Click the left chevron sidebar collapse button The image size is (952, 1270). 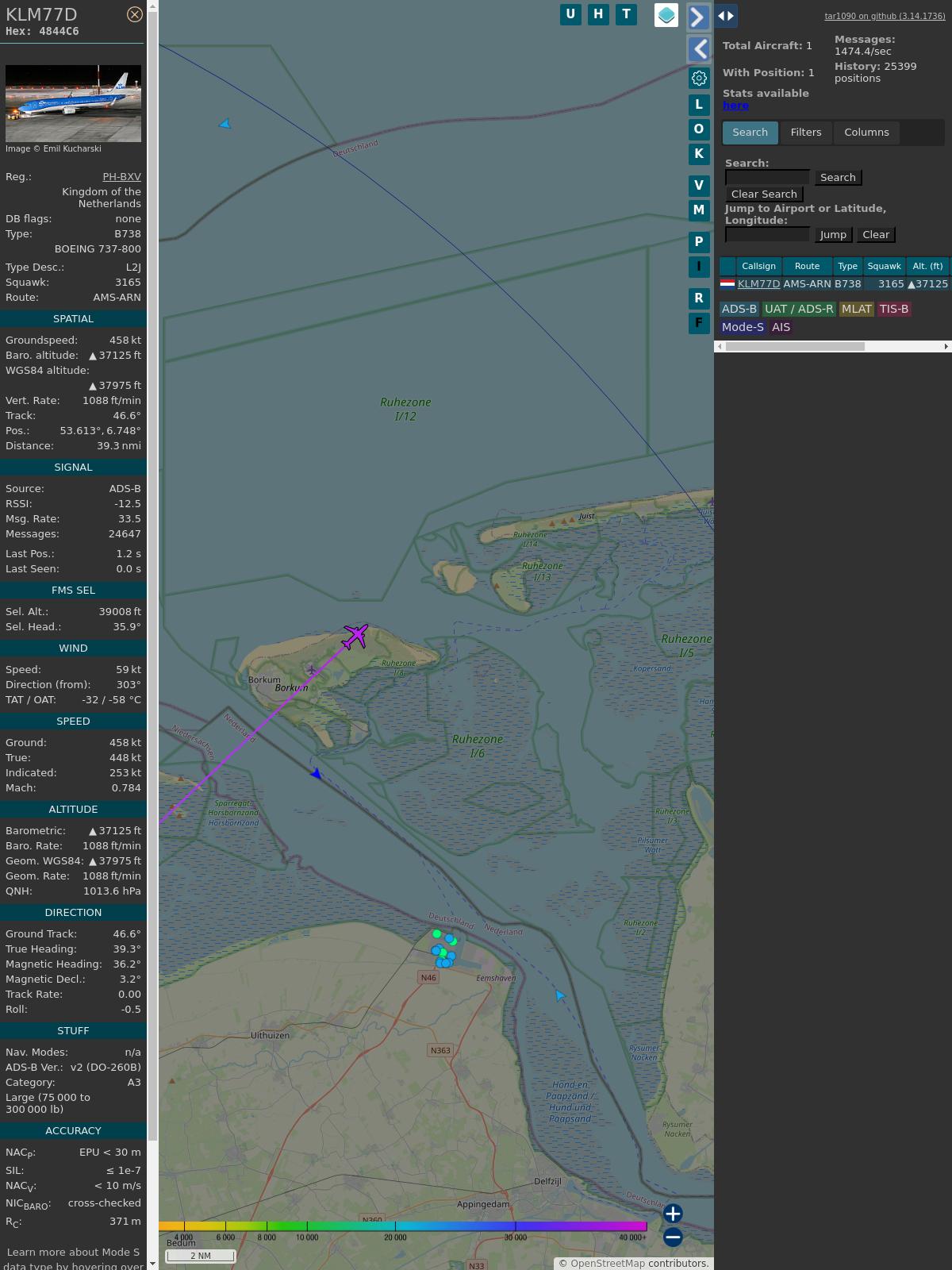coord(698,49)
